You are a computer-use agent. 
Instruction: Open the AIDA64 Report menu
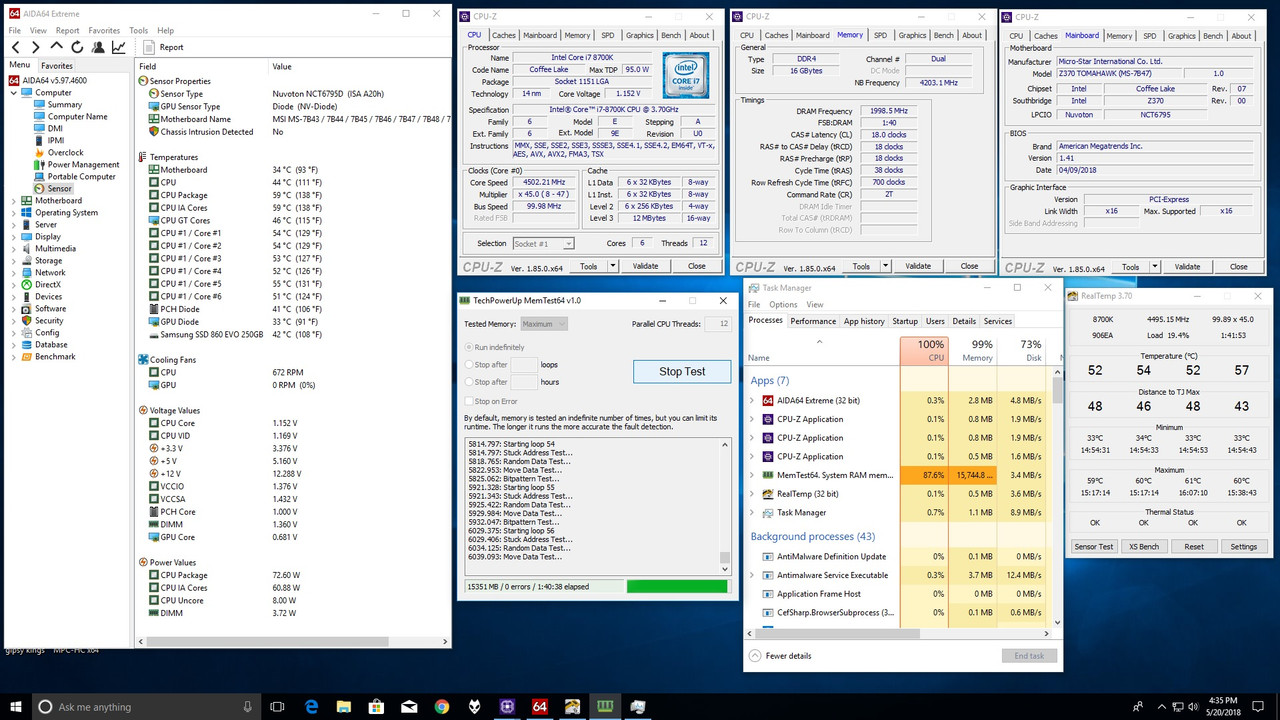coord(67,31)
